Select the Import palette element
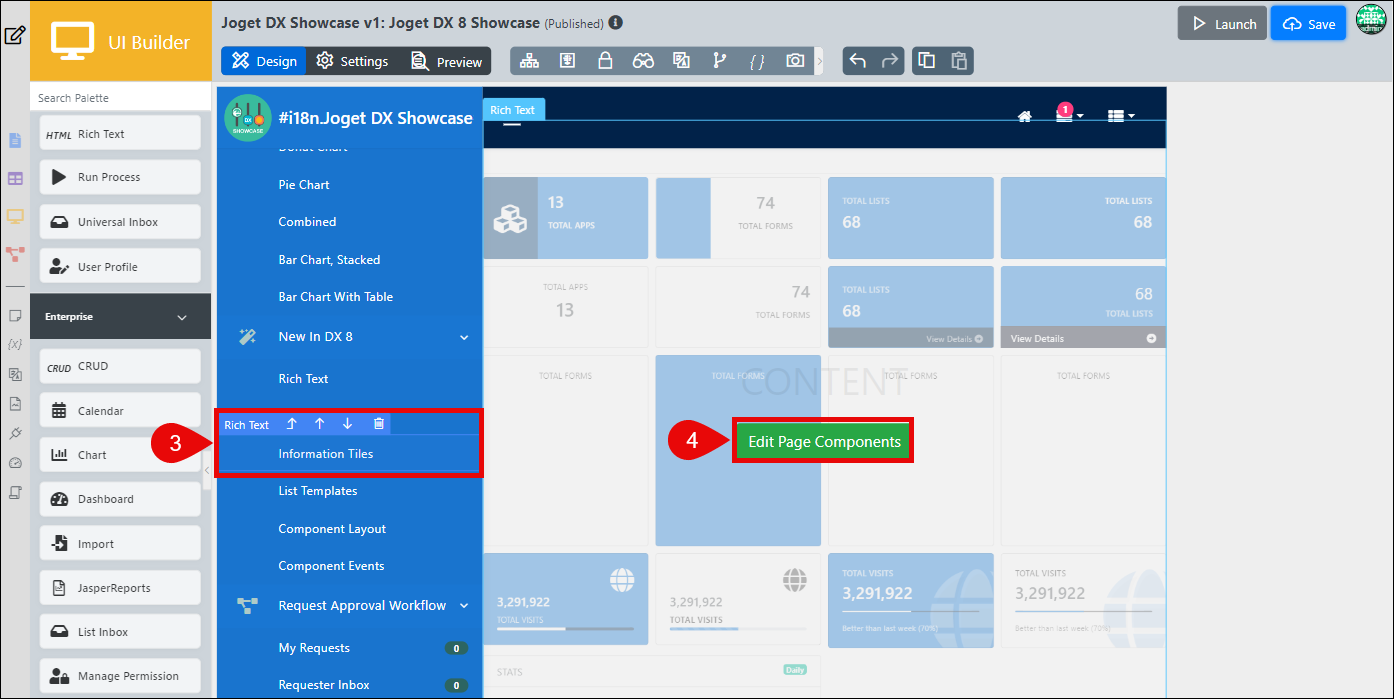The width and height of the screenshot is (1394, 699). click(120, 544)
